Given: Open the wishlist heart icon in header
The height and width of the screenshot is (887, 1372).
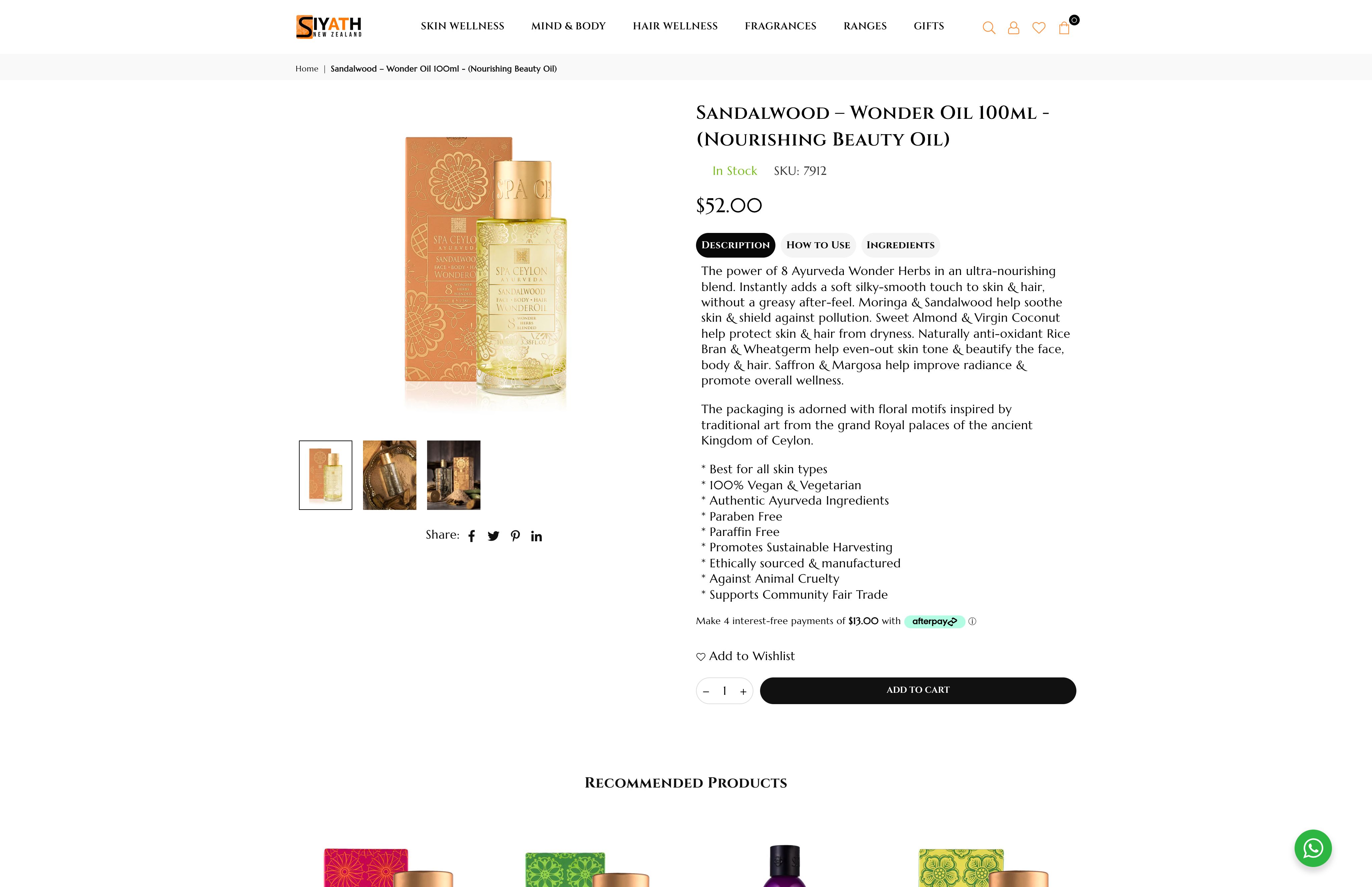Looking at the screenshot, I should [1039, 28].
